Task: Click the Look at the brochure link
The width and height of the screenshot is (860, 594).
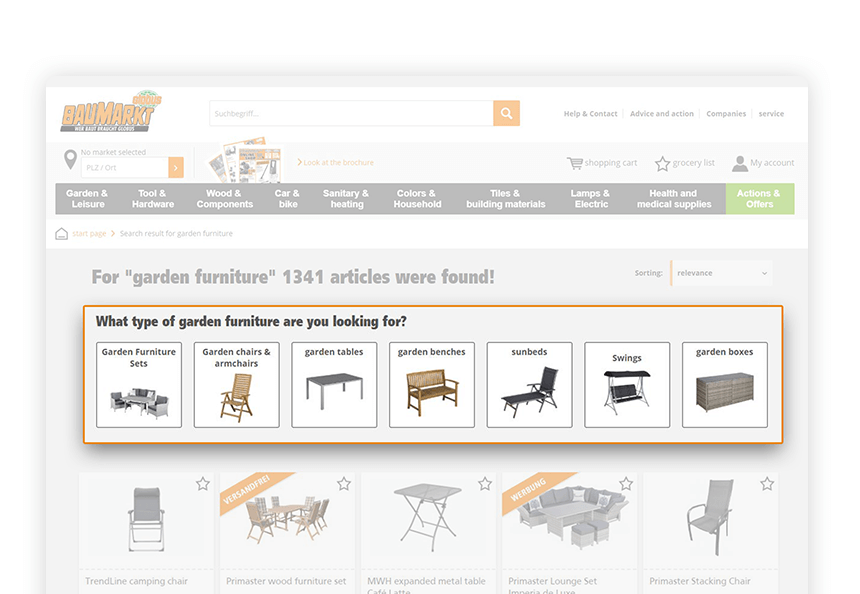Action: pyautogui.click(x=335, y=162)
